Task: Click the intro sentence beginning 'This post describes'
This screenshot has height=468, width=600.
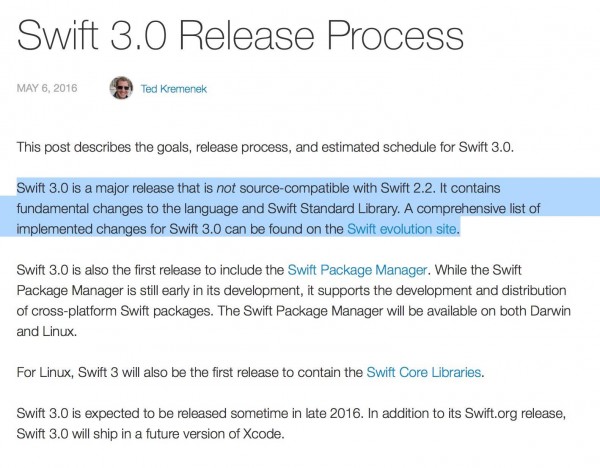Action: (265, 147)
